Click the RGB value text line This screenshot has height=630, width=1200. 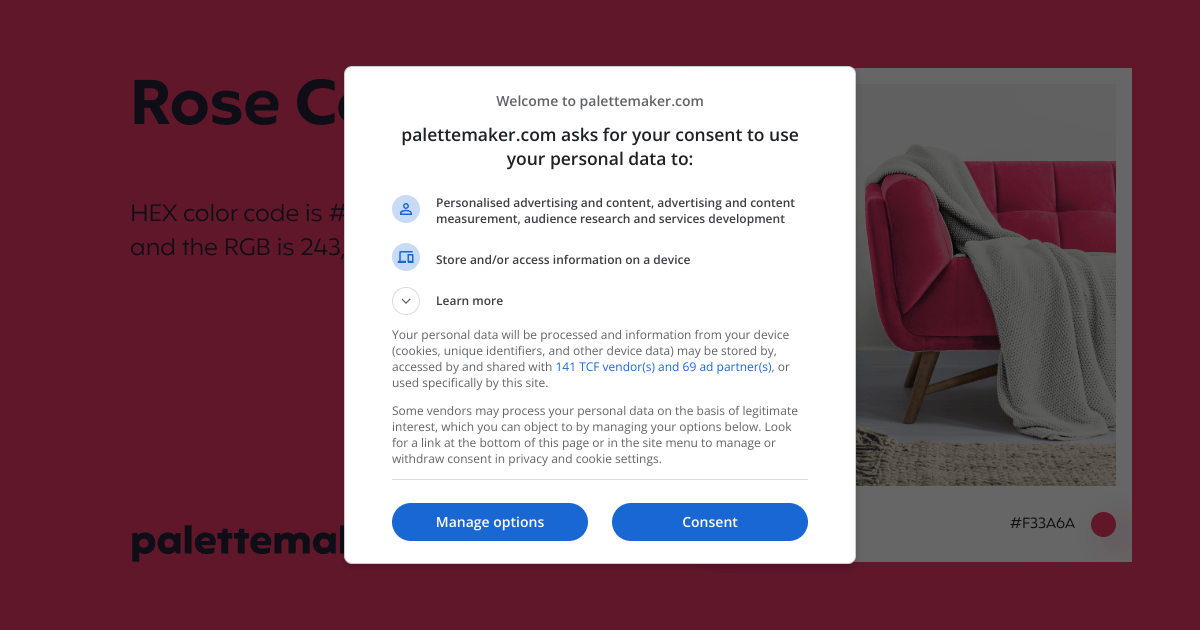[238, 247]
